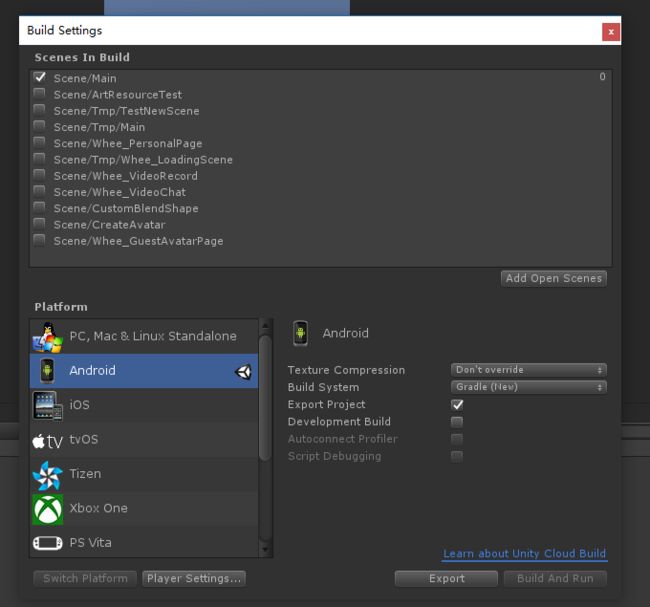Uncheck the Scene/Main scene checkbox

[x=40, y=77]
